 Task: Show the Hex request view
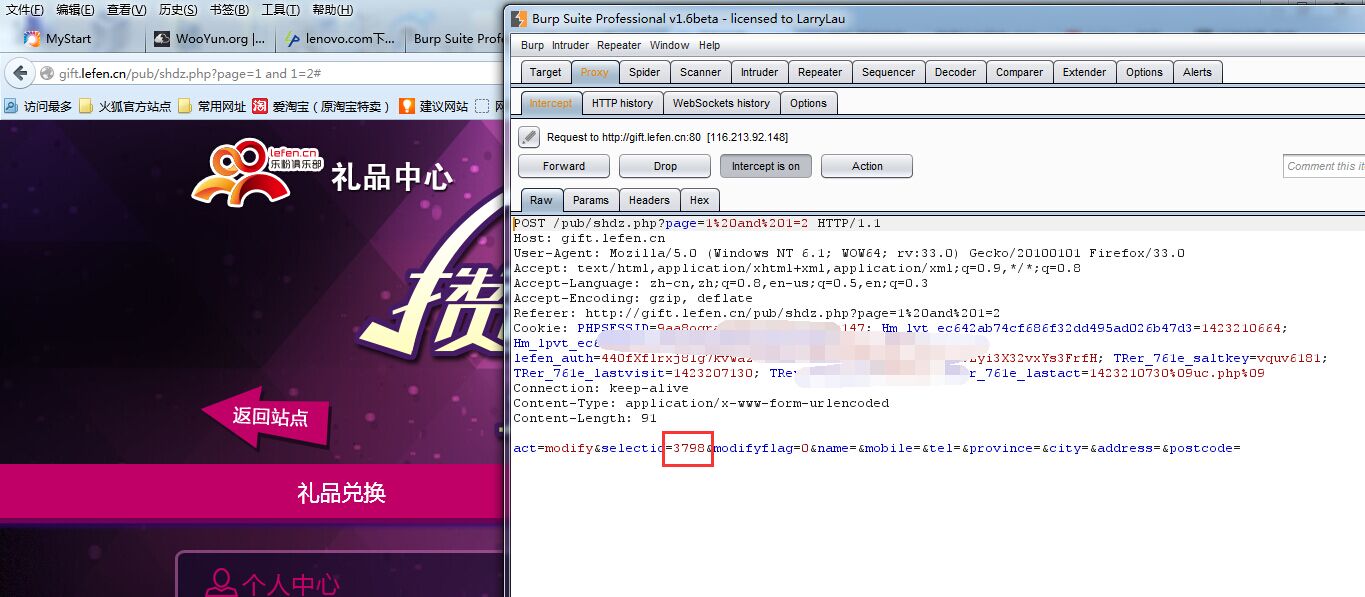pos(700,200)
